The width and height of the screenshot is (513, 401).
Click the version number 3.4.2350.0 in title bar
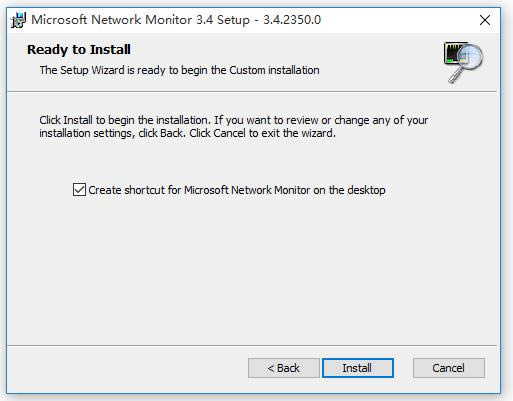[292, 20]
